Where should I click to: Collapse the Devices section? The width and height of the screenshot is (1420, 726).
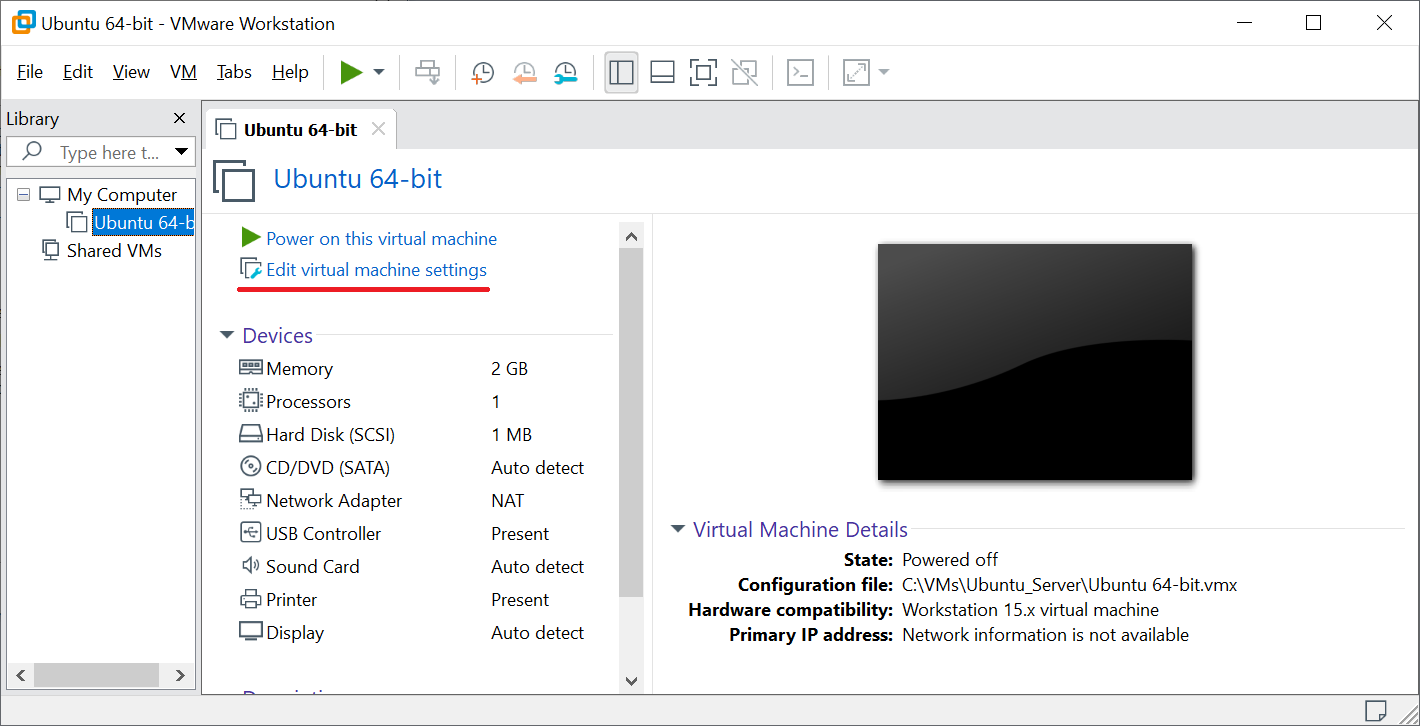[x=227, y=336]
